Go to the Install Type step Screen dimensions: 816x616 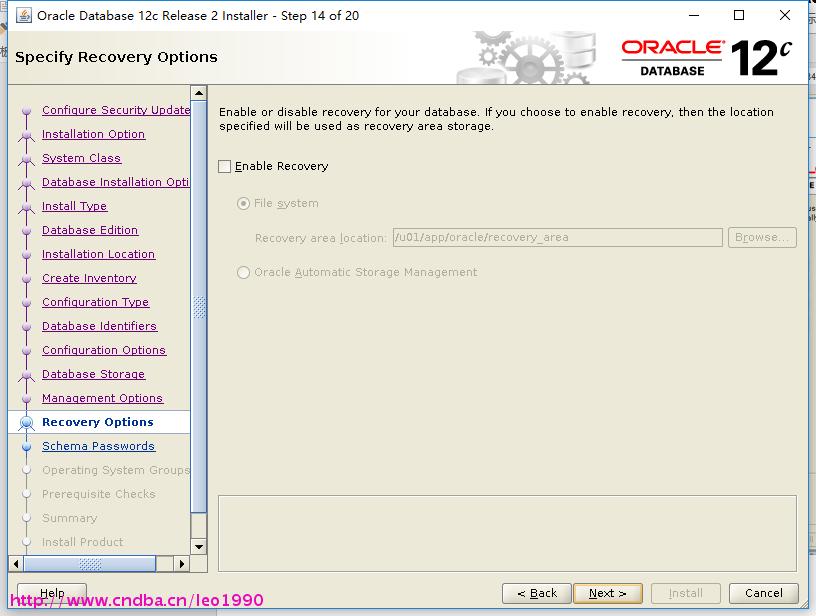pyautogui.click(x=74, y=206)
